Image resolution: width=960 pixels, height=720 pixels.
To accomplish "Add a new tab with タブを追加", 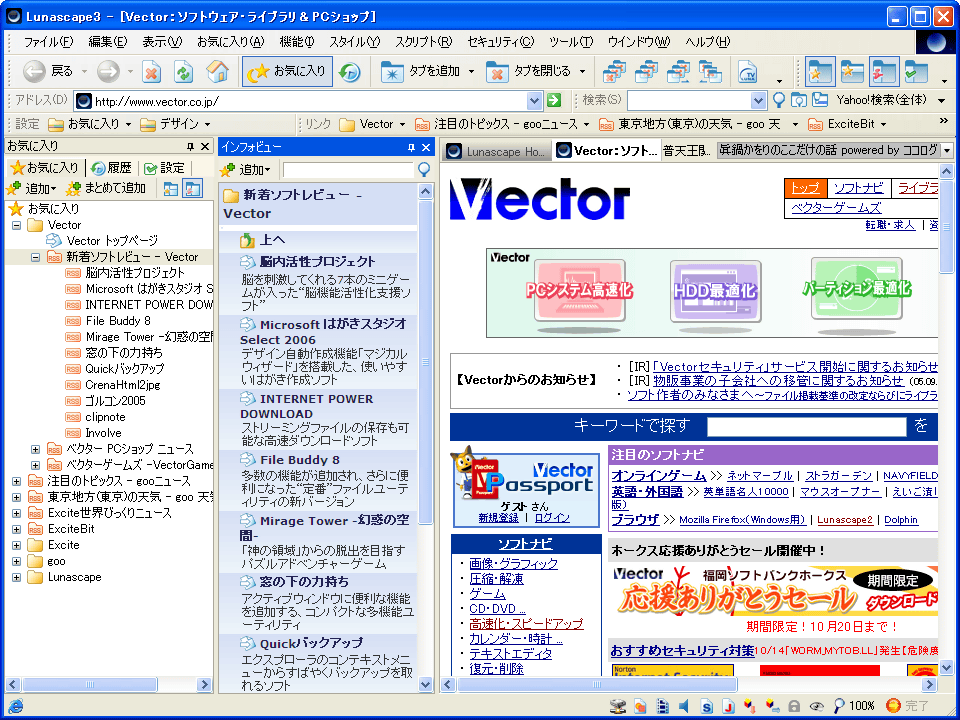I will [420, 72].
